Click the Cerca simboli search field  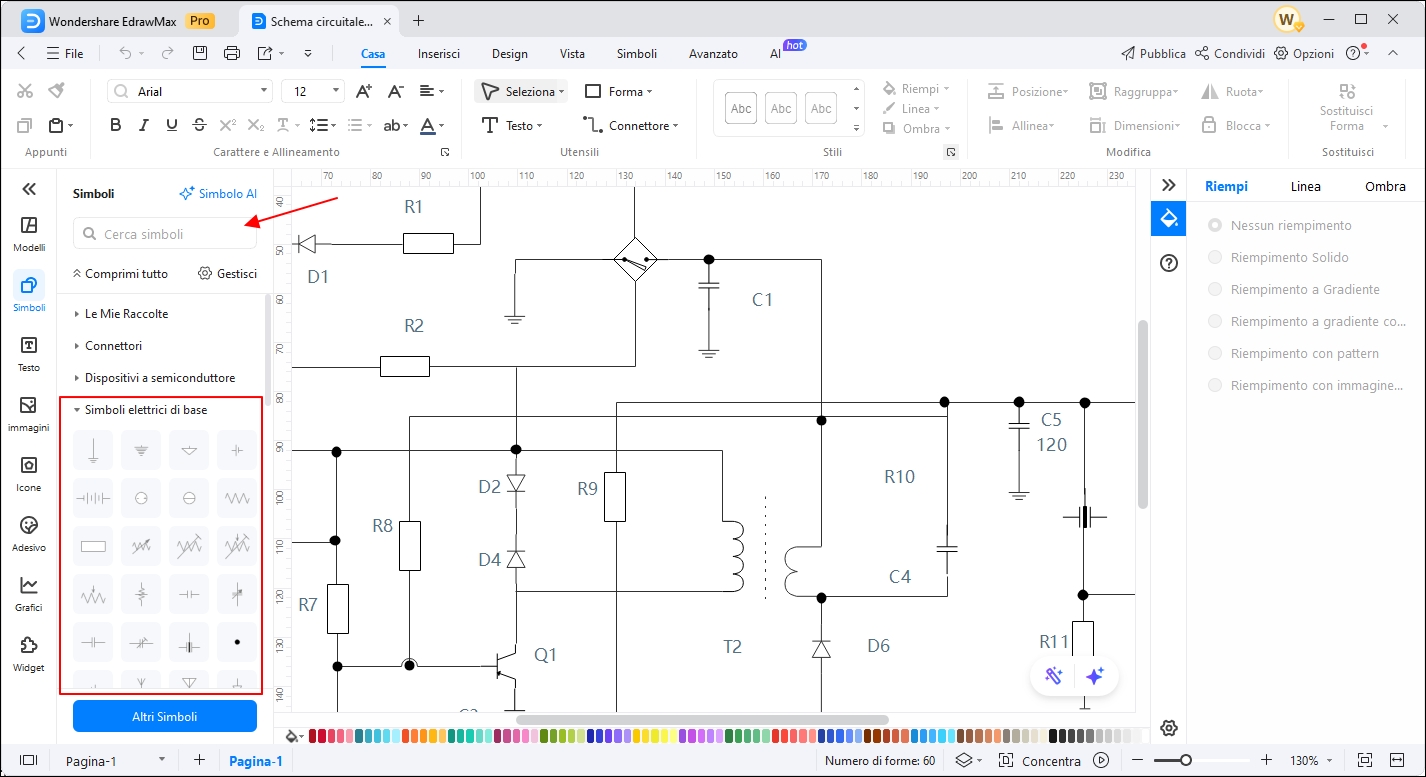tap(165, 234)
